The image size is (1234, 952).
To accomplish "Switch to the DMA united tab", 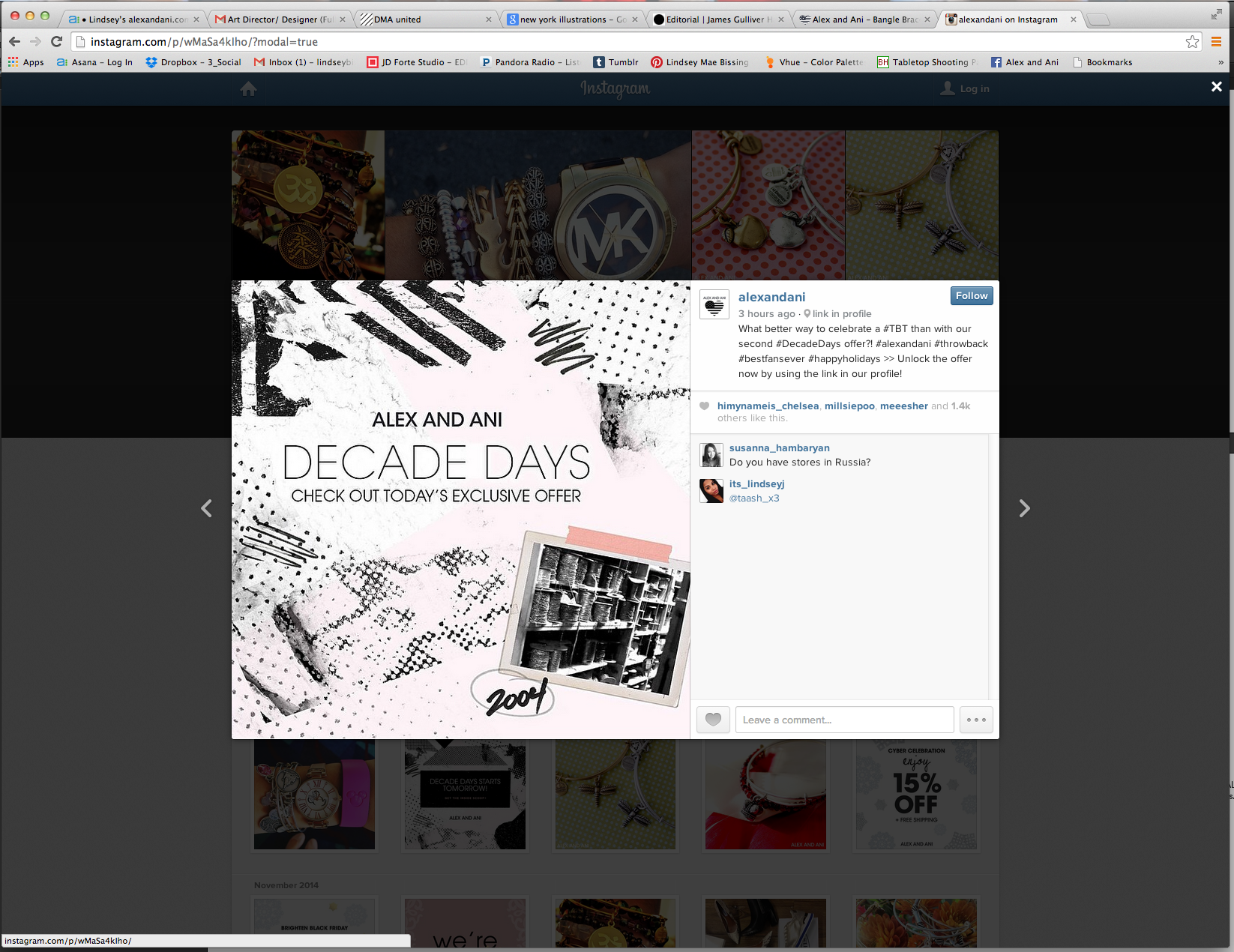I will [426, 19].
